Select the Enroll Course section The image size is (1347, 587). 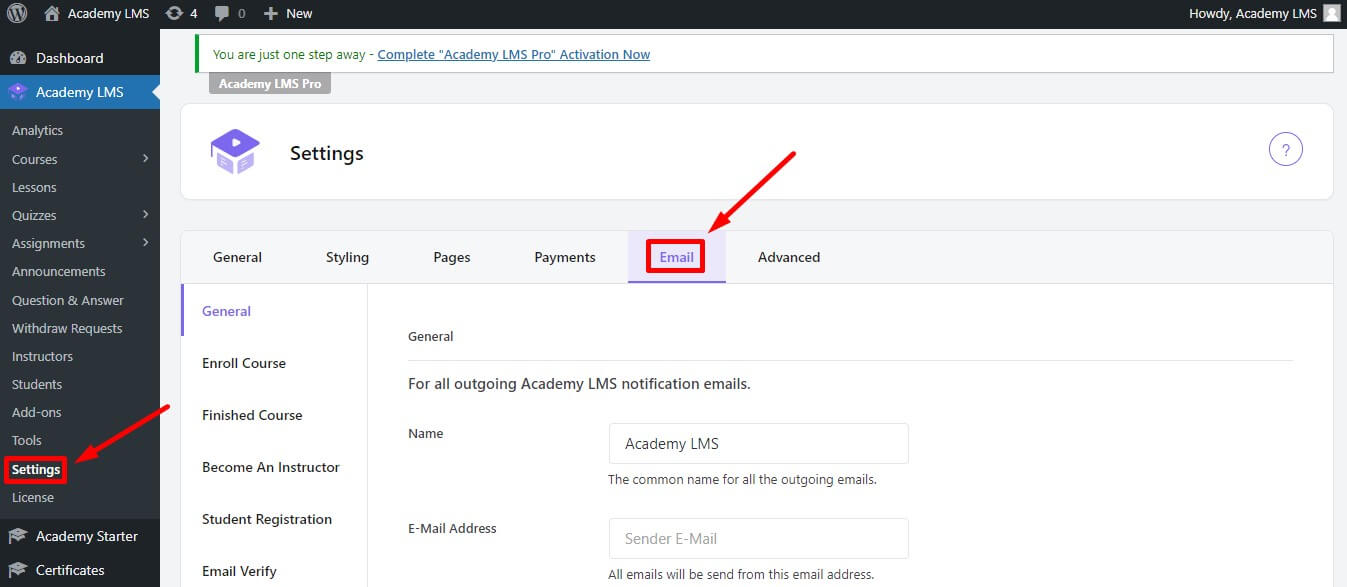pos(243,363)
